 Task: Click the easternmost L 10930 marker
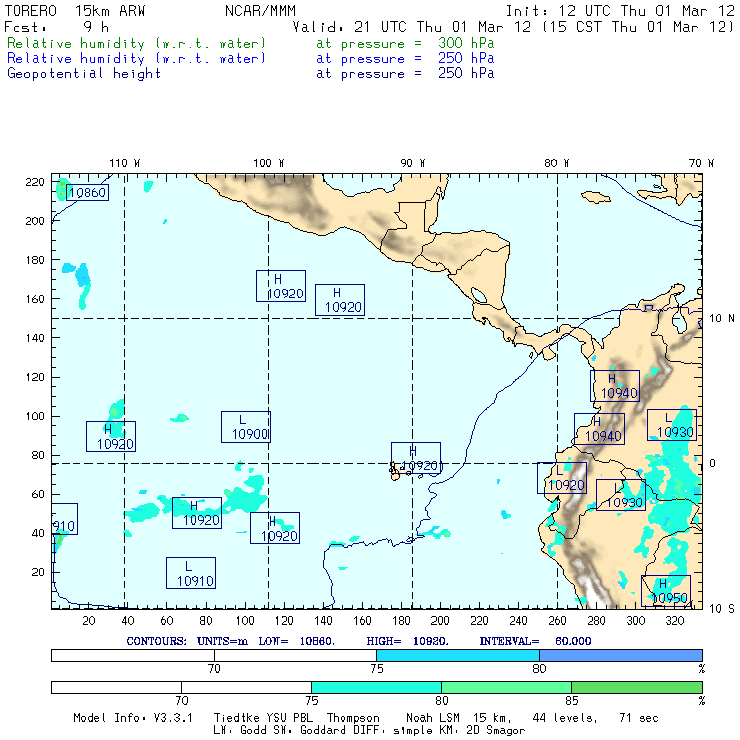672,425
